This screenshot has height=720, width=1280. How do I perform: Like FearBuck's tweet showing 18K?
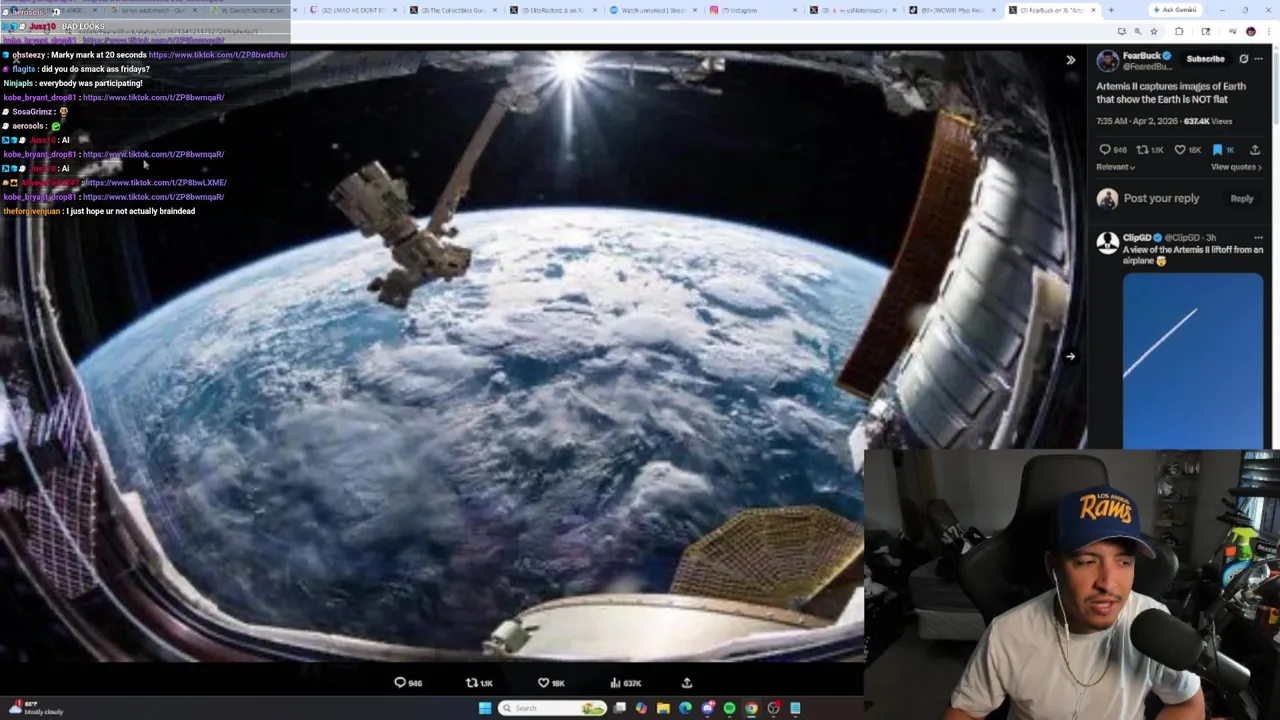[x=1188, y=150]
